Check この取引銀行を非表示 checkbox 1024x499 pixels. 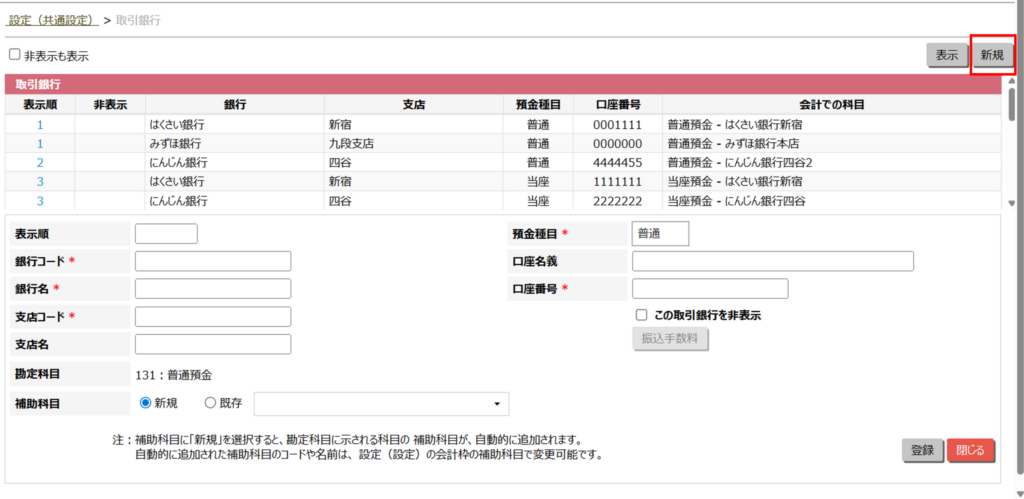tap(642, 315)
